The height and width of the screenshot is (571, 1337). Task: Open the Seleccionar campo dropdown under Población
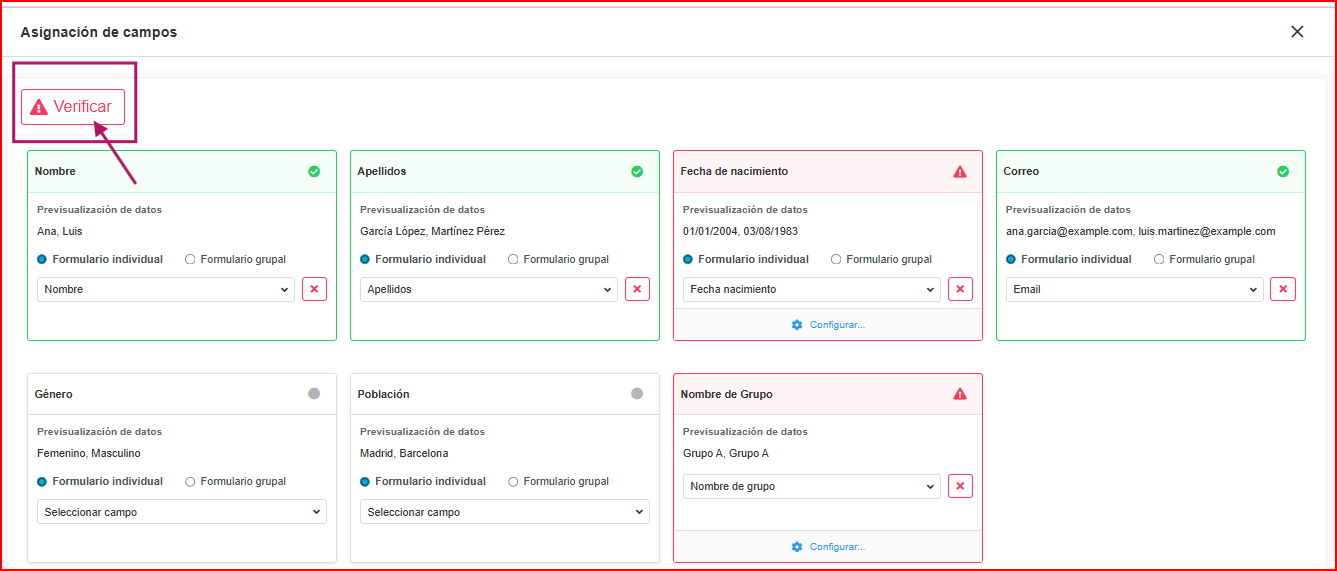click(x=505, y=512)
